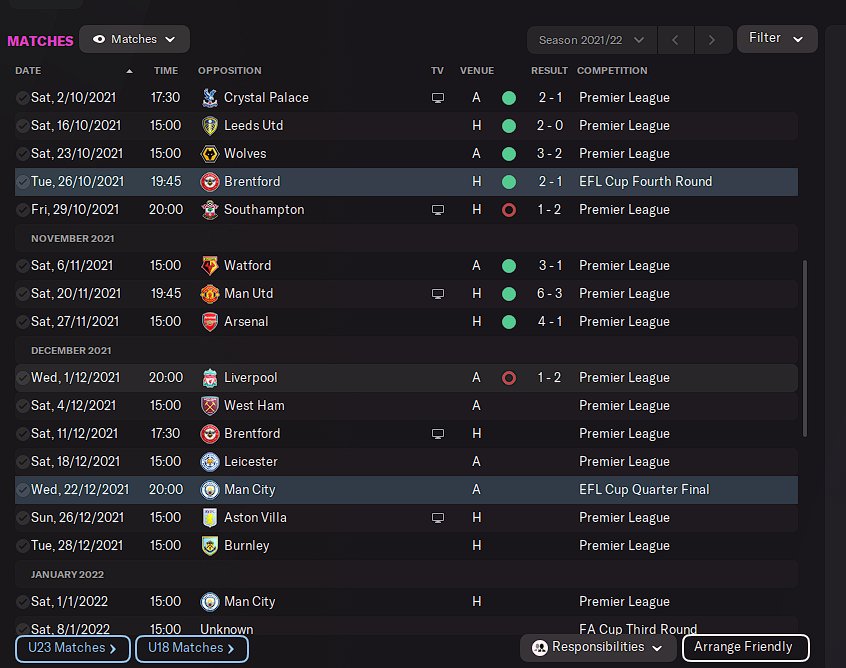
Task: Click the Watford club badge icon
Action: point(210,266)
